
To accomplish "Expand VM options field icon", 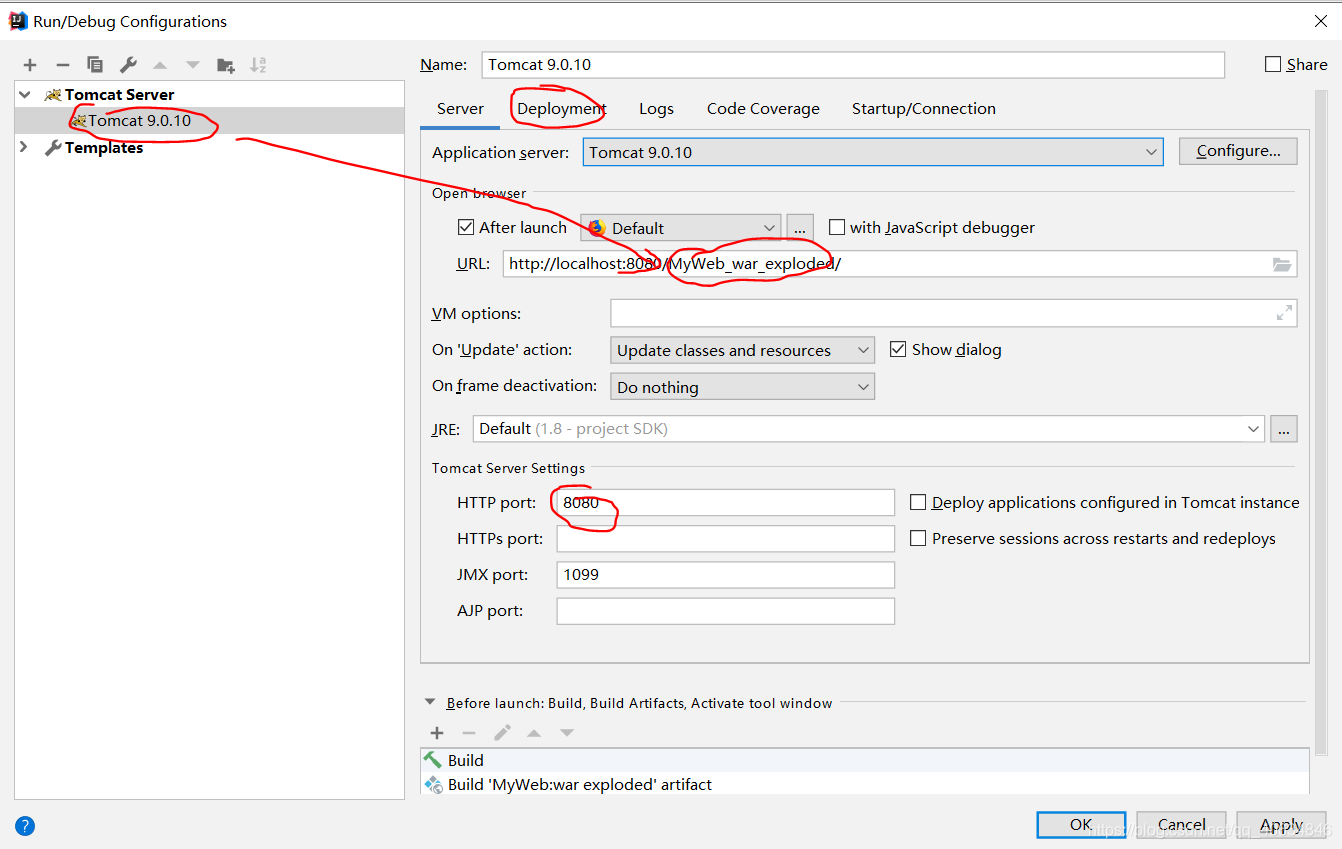I will 1284,313.
